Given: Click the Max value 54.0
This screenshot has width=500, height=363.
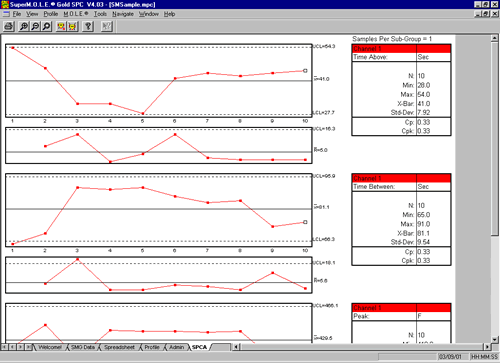Looking at the screenshot, I should [x=424, y=94].
